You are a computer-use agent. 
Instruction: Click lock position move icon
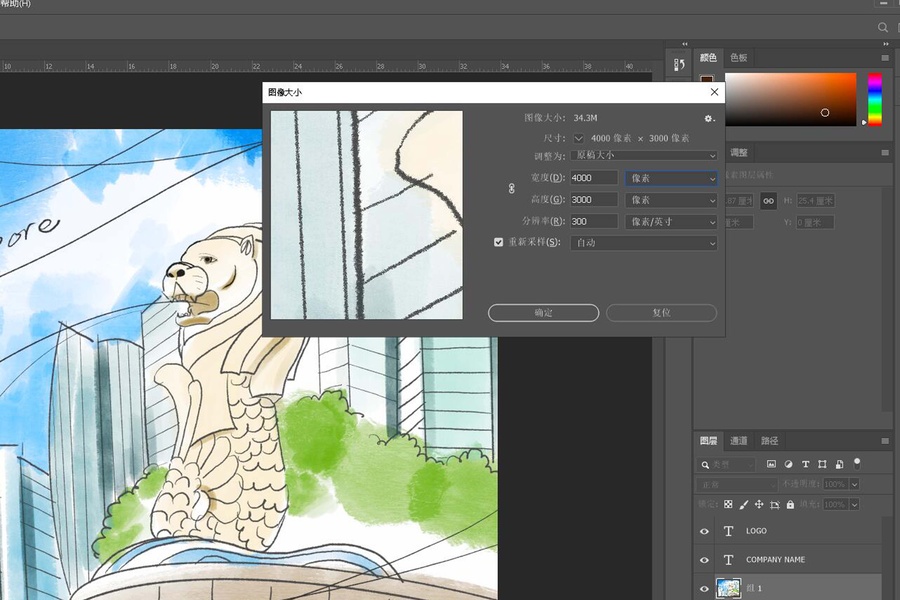[759, 504]
